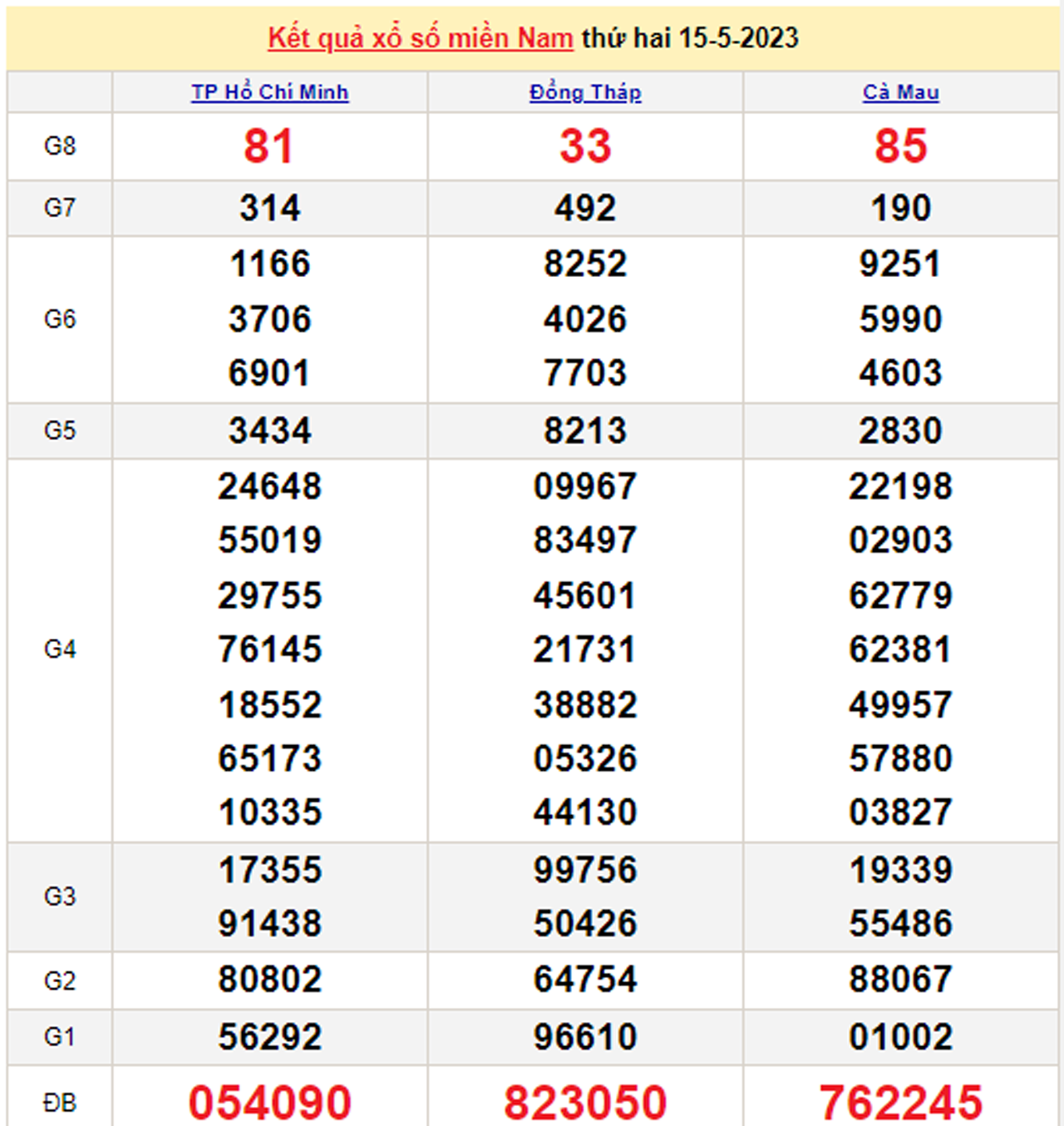Select the G7 row label
This screenshot has width=1064, height=1126.
pos(60,208)
